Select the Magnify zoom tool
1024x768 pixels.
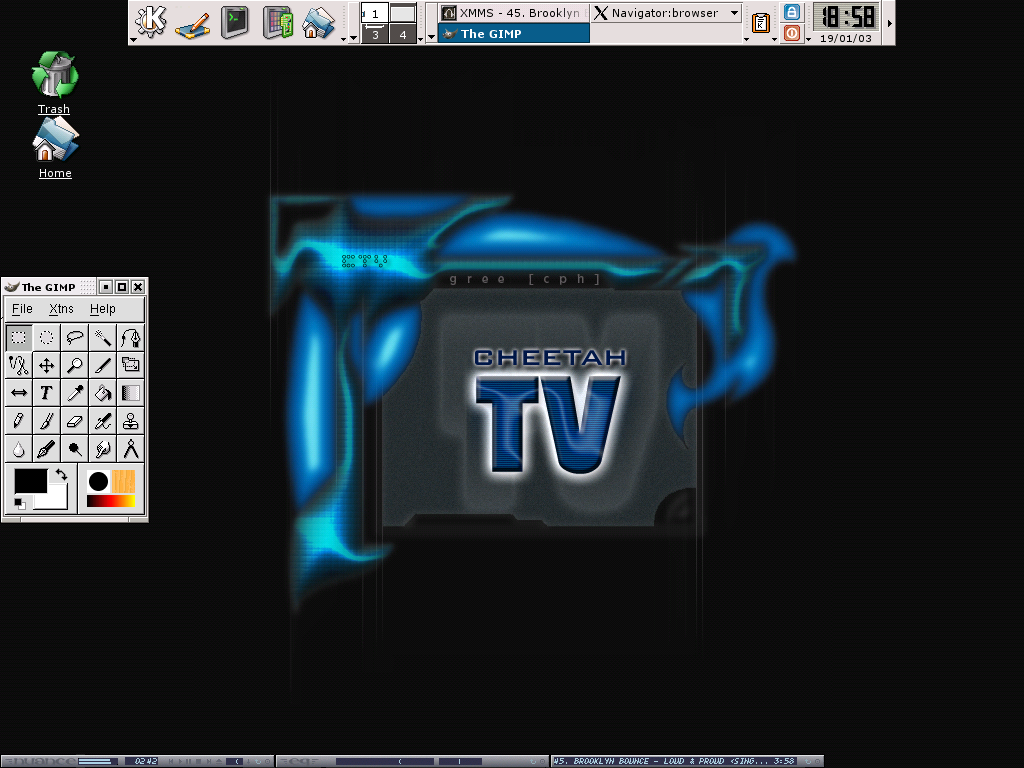point(74,365)
